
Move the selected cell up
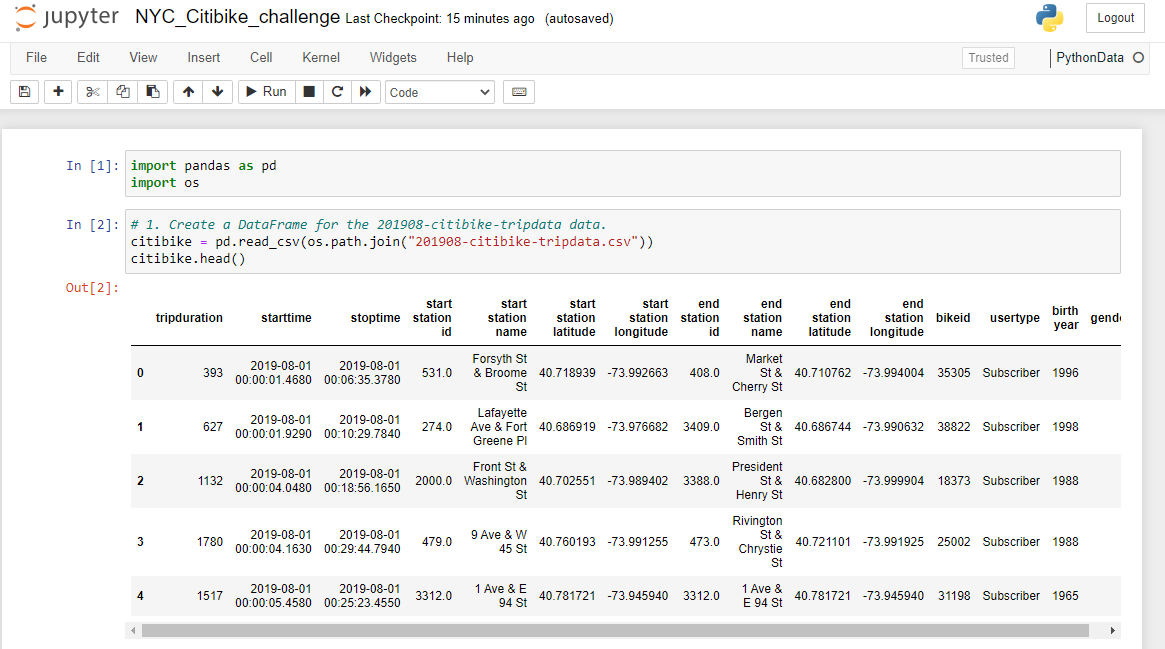tap(187, 91)
